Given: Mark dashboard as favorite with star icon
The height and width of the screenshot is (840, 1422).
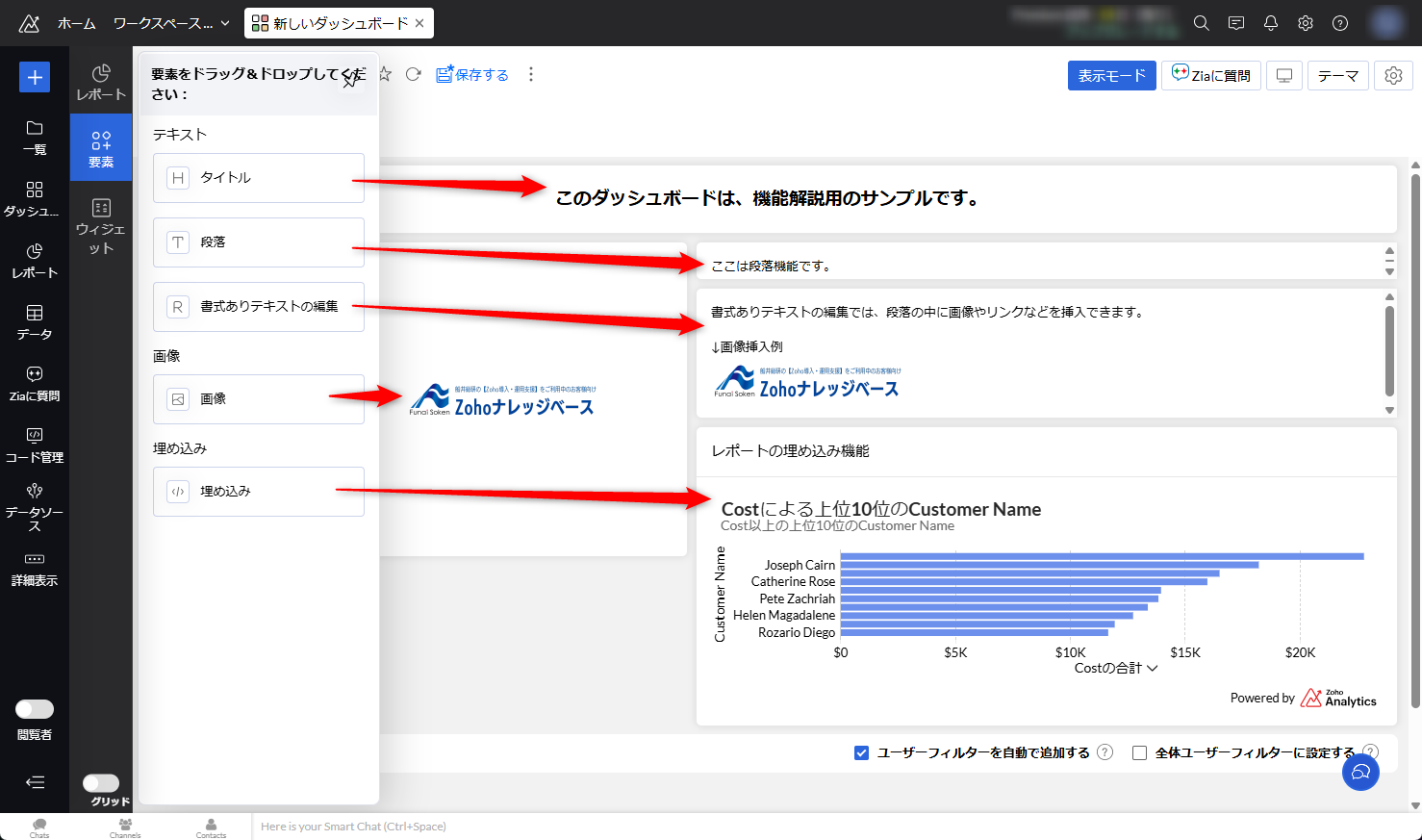Looking at the screenshot, I should tap(385, 75).
